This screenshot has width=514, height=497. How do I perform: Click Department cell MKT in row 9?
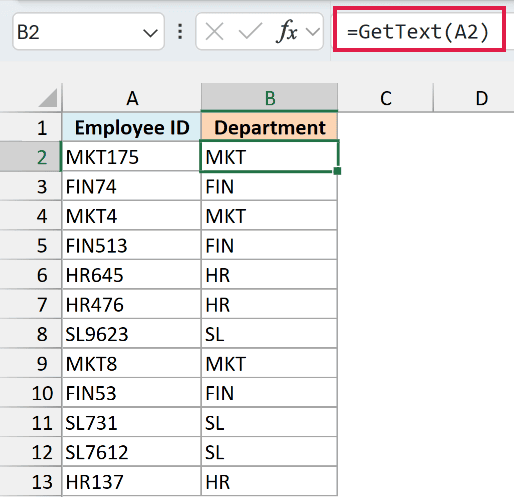pos(270,363)
